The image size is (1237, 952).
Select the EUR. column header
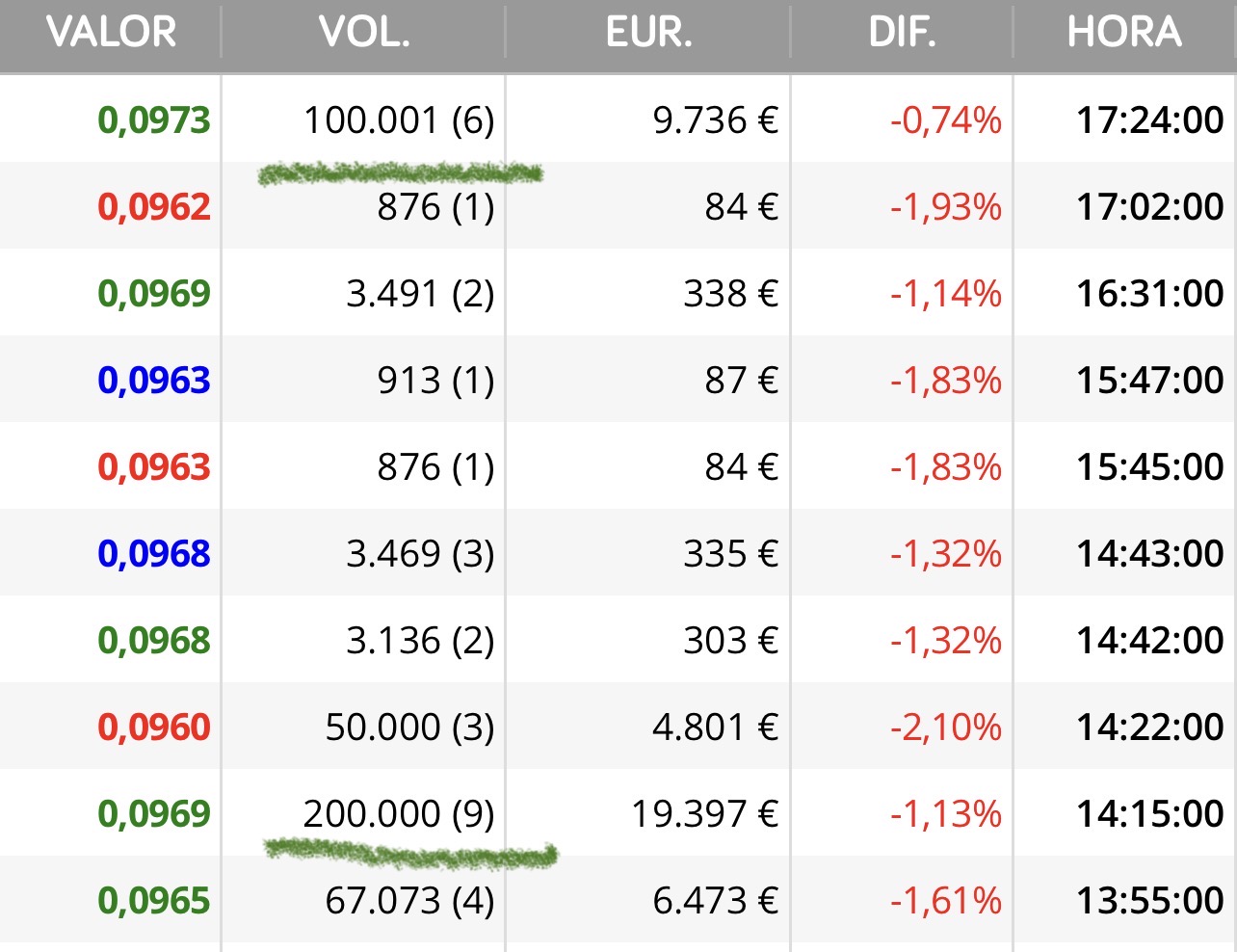(x=648, y=33)
